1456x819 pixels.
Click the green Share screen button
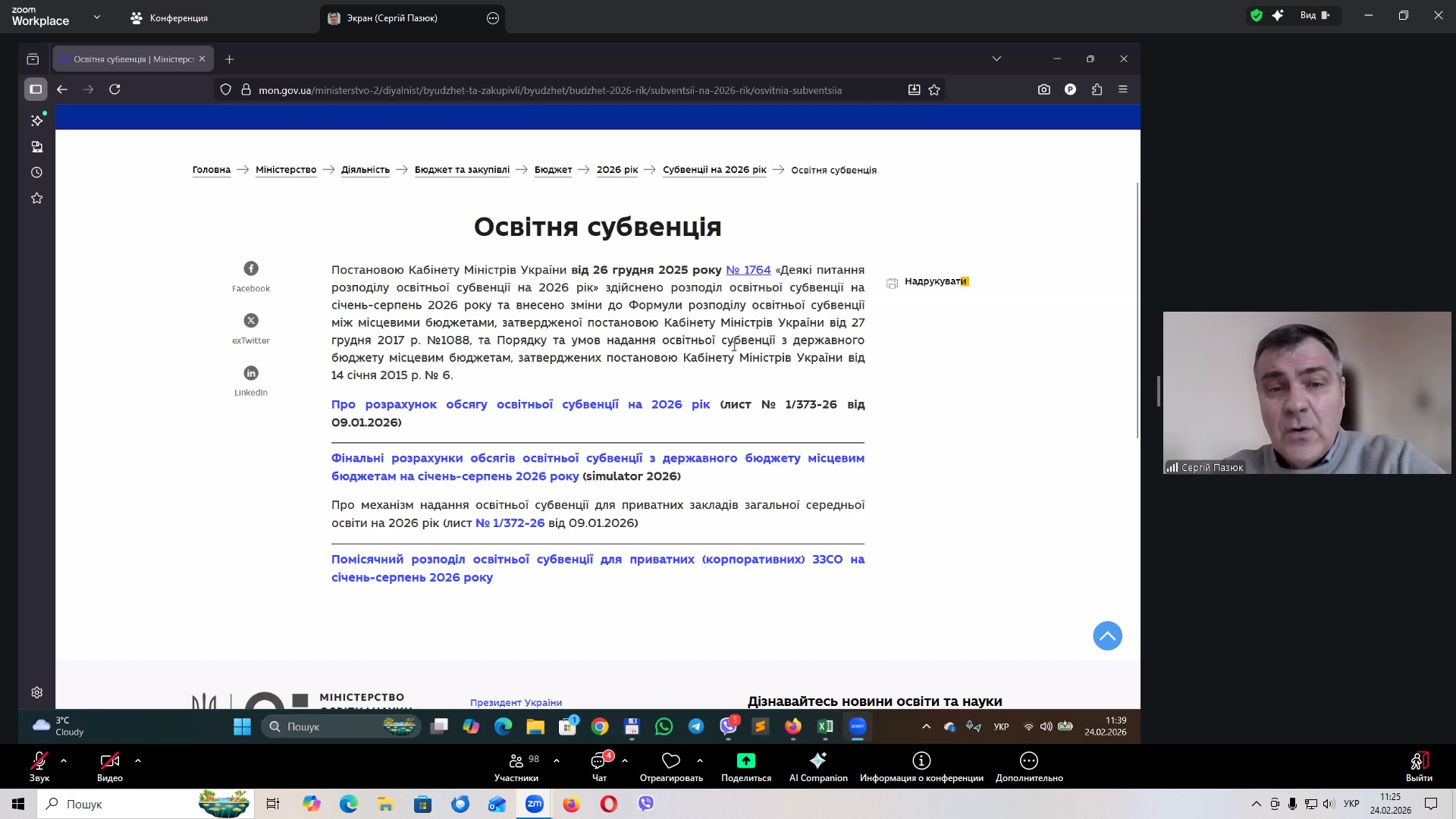point(745,761)
